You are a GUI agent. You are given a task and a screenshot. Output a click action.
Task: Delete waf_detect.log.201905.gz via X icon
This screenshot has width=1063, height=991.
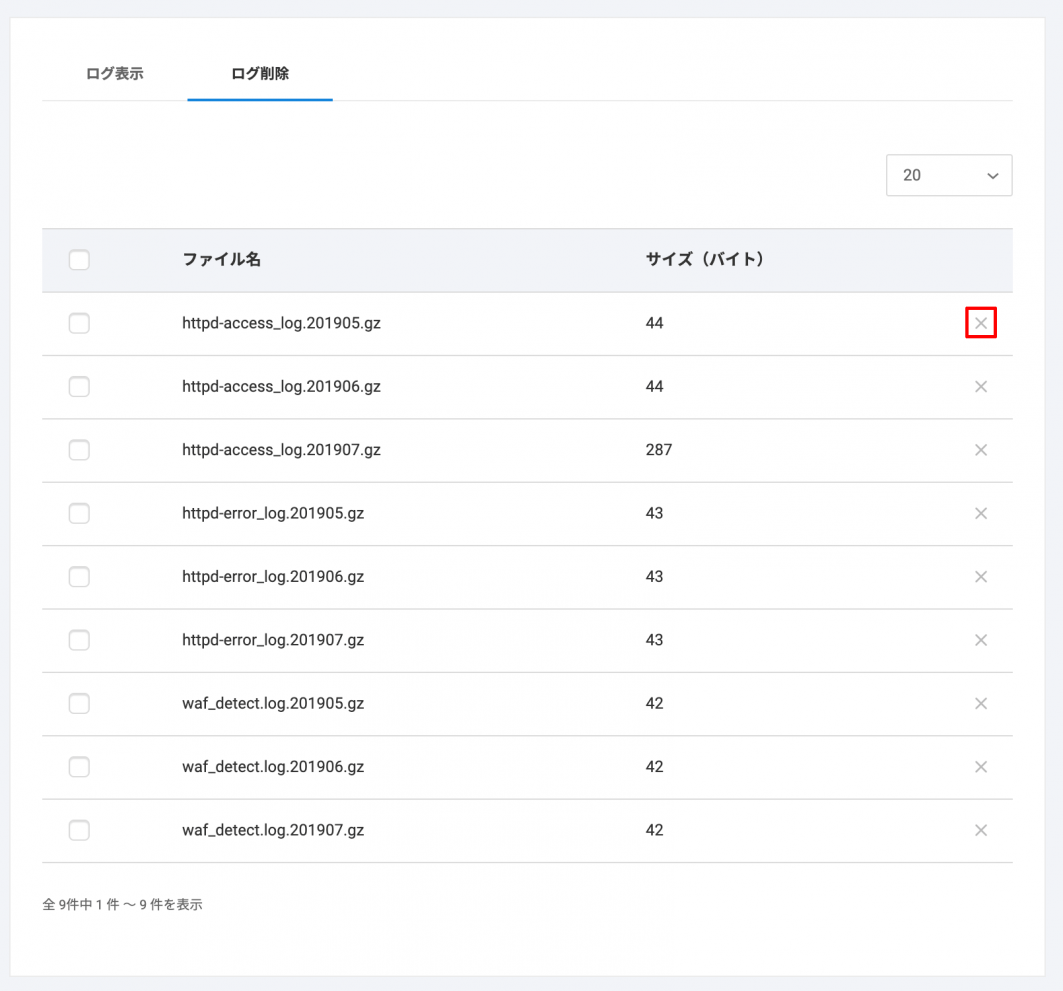click(x=980, y=704)
